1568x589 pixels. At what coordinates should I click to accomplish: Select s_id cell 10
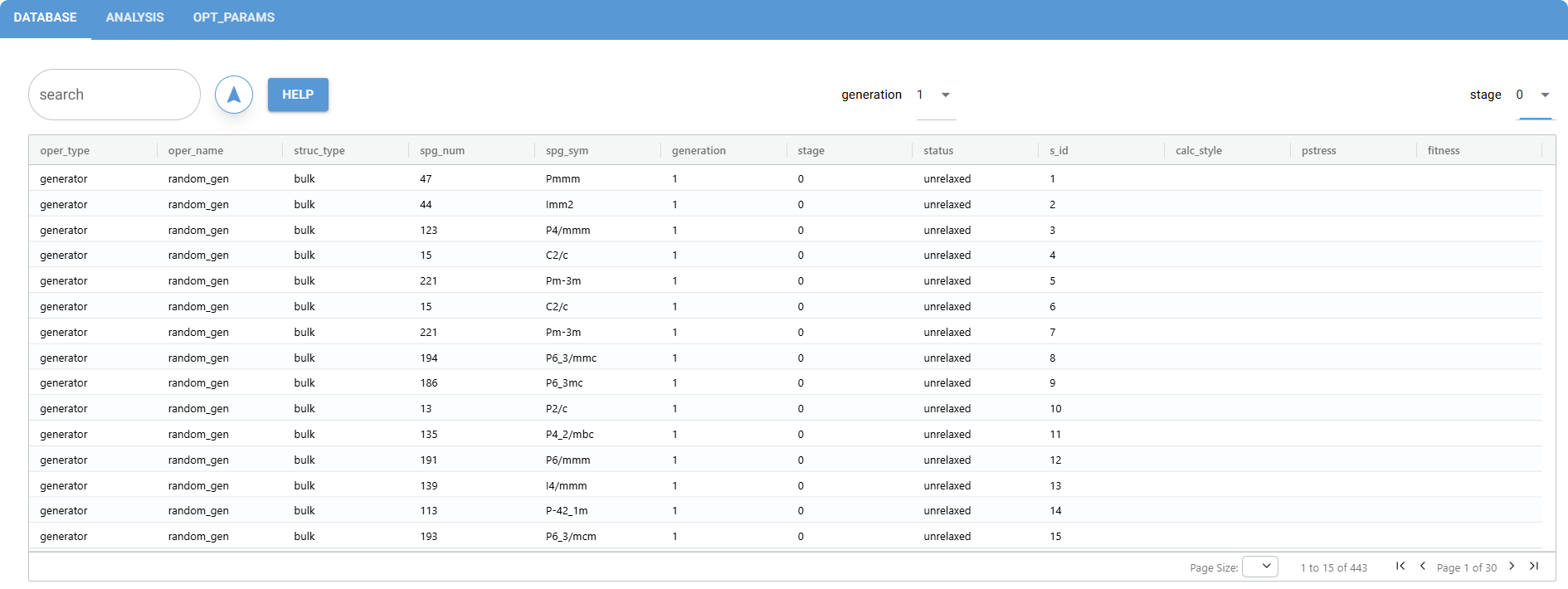(x=1102, y=408)
